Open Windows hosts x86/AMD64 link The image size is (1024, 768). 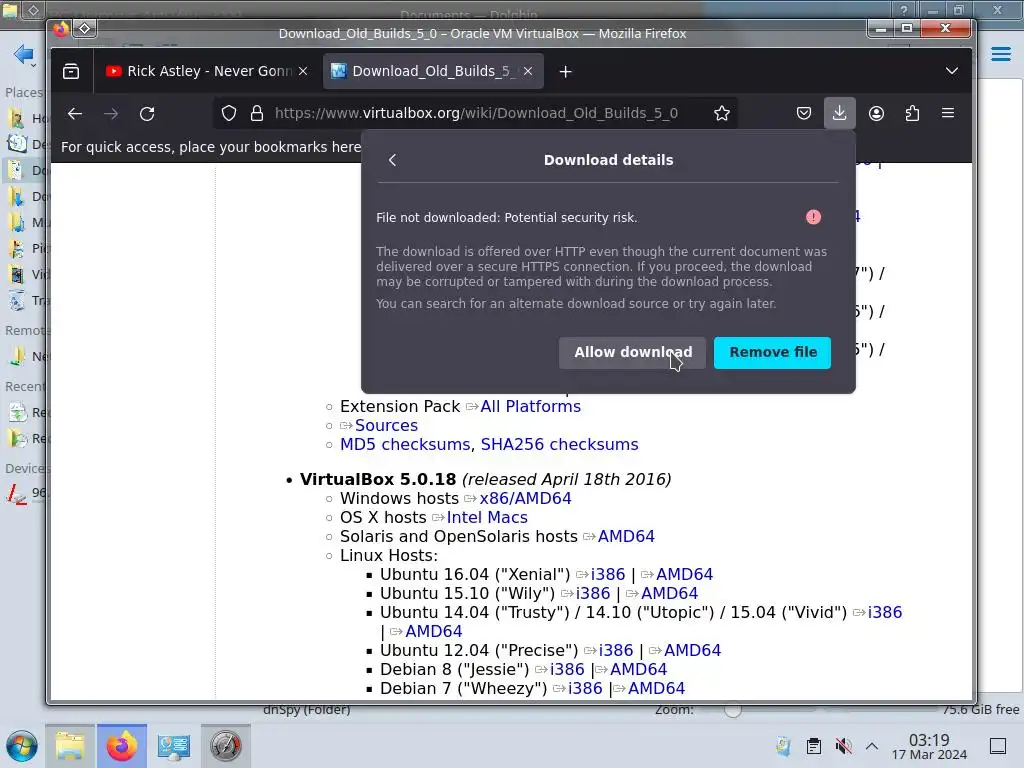pyautogui.click(x=525, y=498)
